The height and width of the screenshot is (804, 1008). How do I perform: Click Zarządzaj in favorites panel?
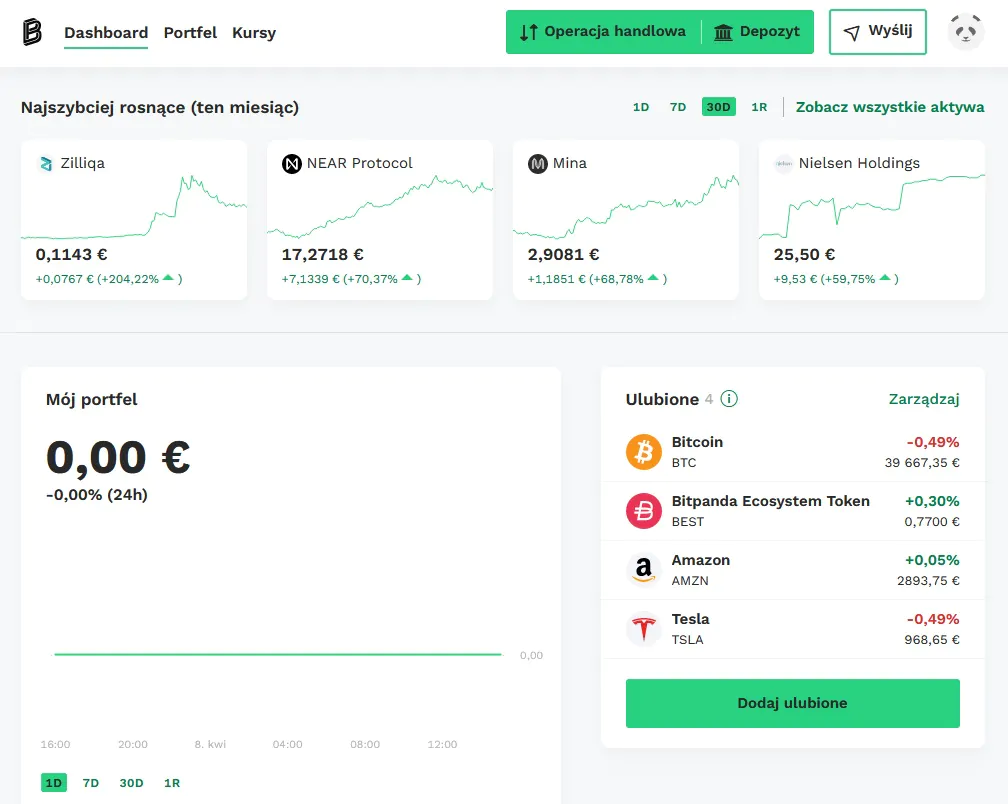[x=924, y=399]
